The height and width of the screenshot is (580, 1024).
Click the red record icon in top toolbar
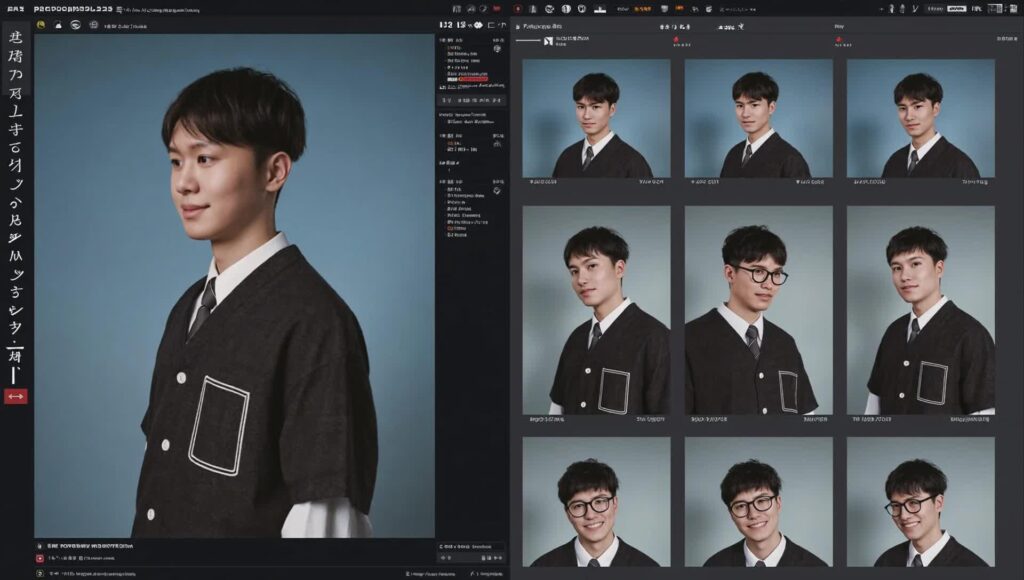(518, 9)
